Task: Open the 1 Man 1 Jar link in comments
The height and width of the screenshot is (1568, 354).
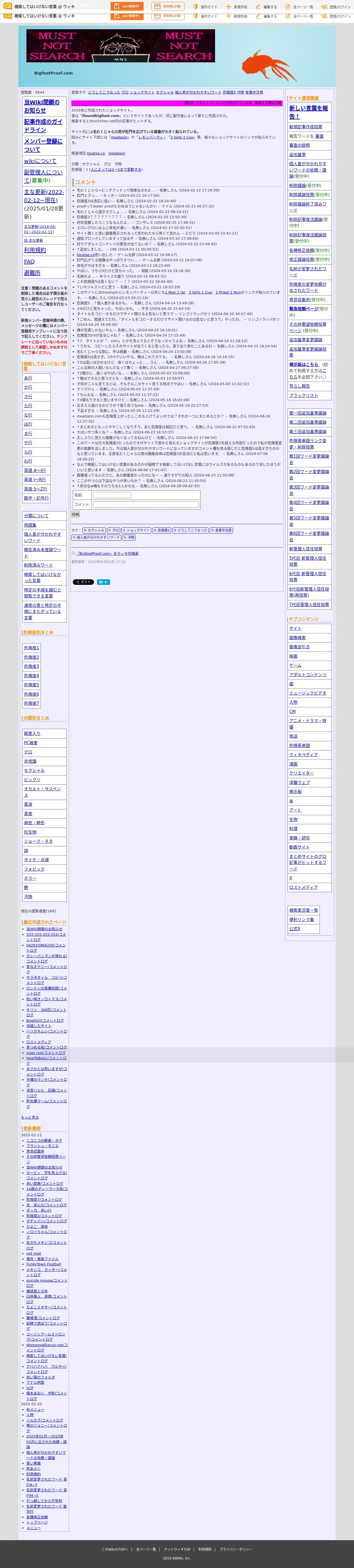Action: [x=175, y=292]
